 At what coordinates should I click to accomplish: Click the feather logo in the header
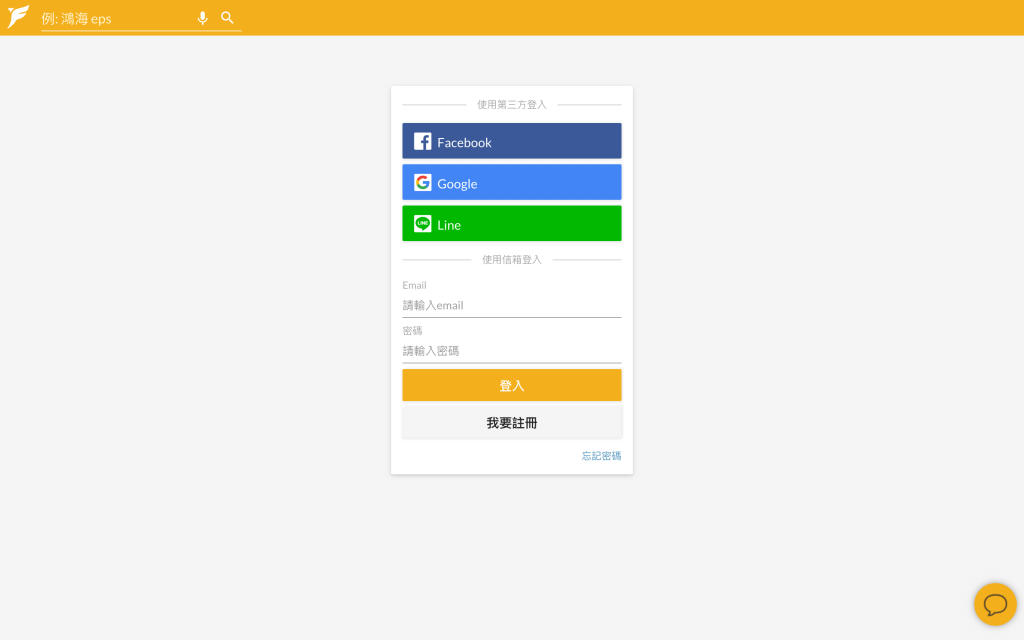pyautogui.click(x=18, y=16)
